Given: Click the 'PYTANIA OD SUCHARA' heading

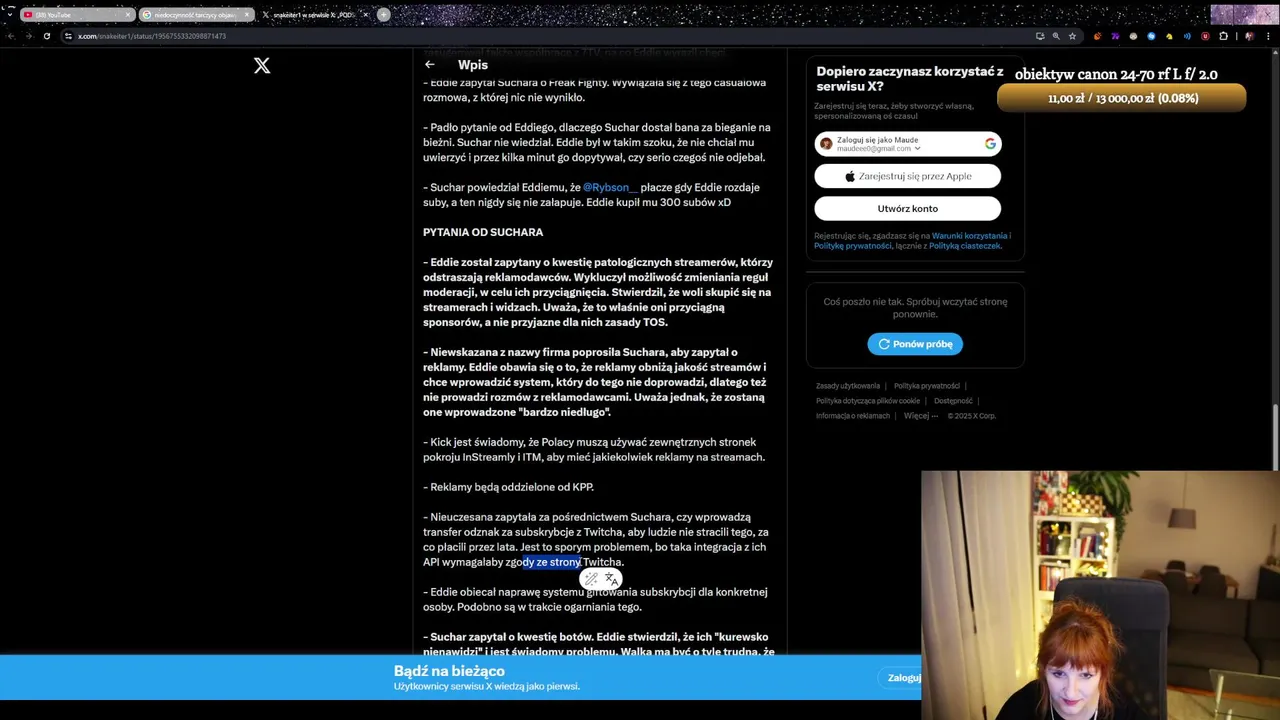Looking at the screenshot, I should click(483, 232).
